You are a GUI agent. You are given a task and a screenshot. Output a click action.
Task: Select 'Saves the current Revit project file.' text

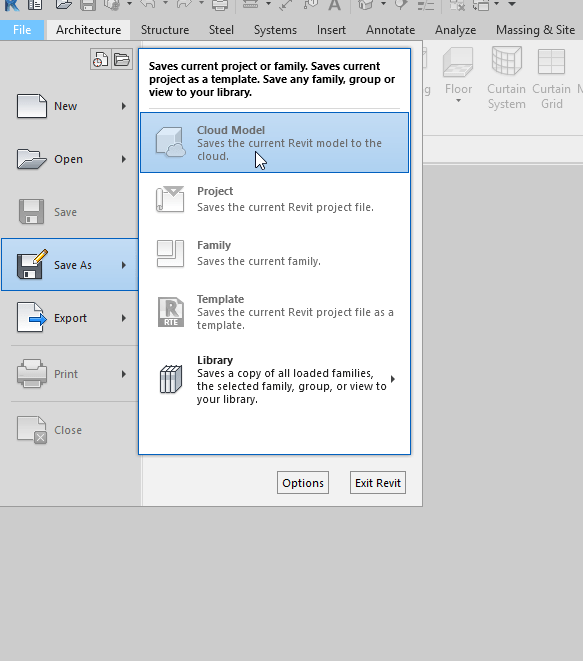tap(285, 207)
